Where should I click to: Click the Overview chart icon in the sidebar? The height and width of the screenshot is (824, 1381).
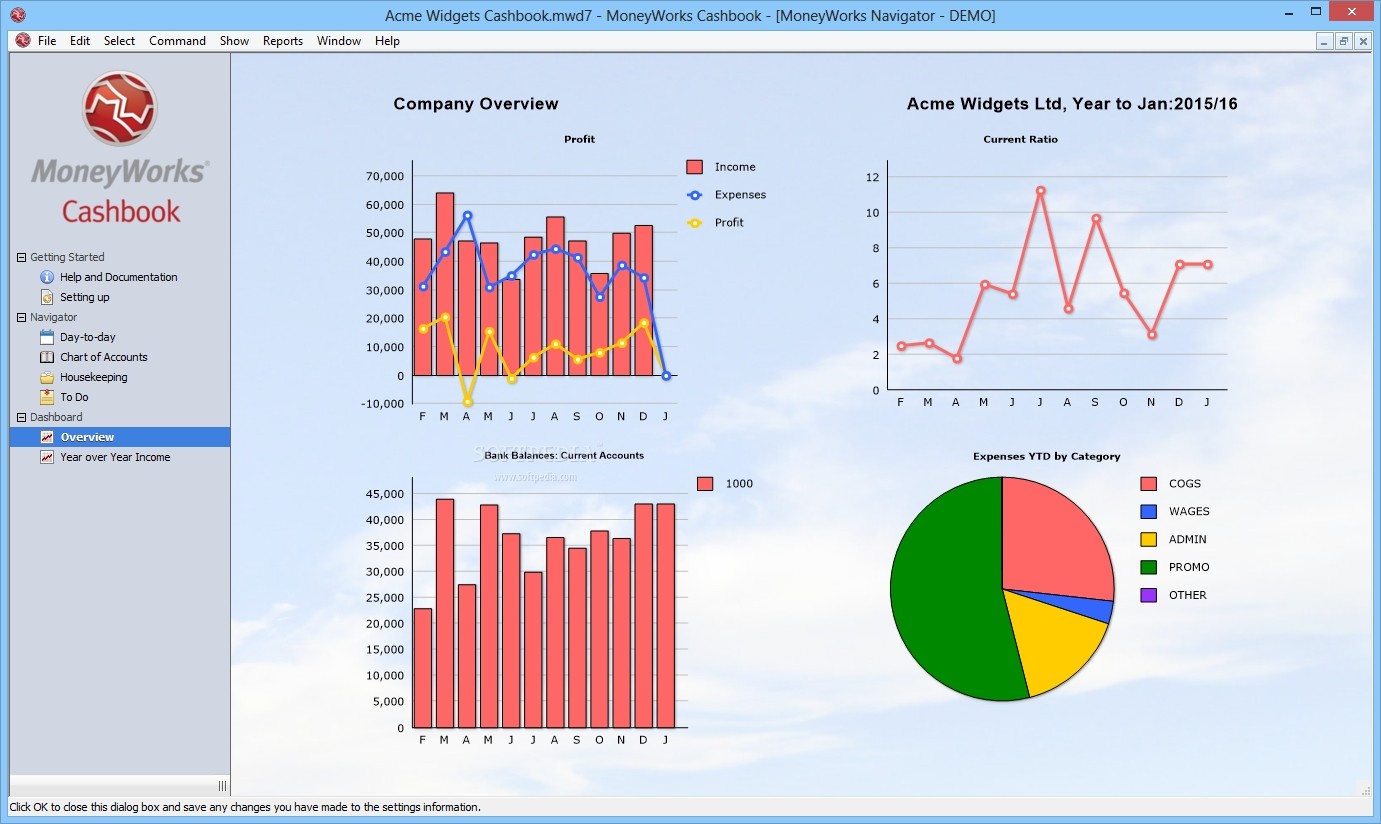tap(47, 437)
